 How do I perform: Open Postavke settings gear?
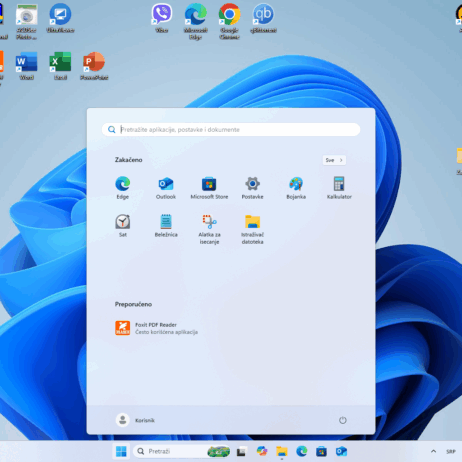click(252, 188)
